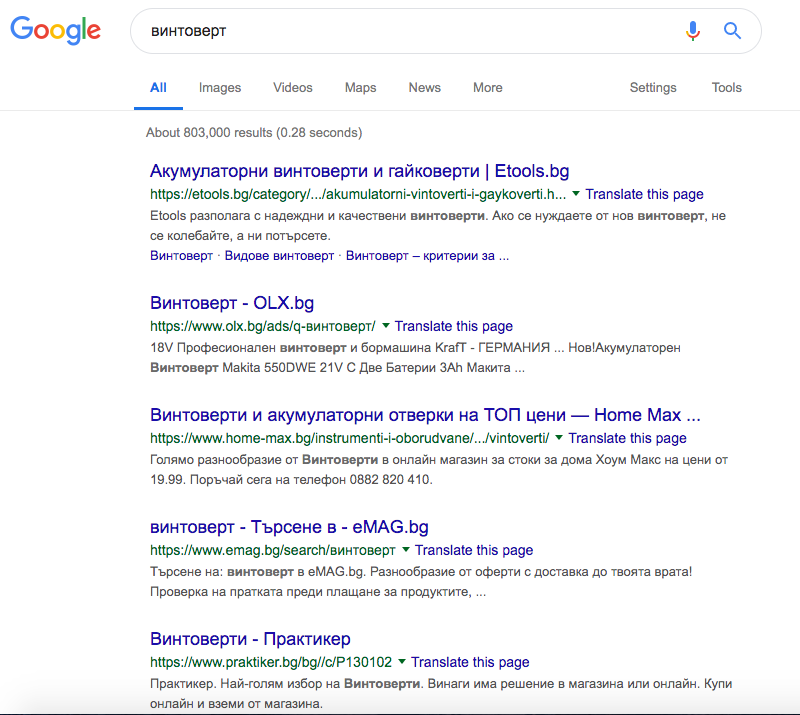Screen dimensions: 800x715
Task: Open the News tab
Action: (424, 88)
